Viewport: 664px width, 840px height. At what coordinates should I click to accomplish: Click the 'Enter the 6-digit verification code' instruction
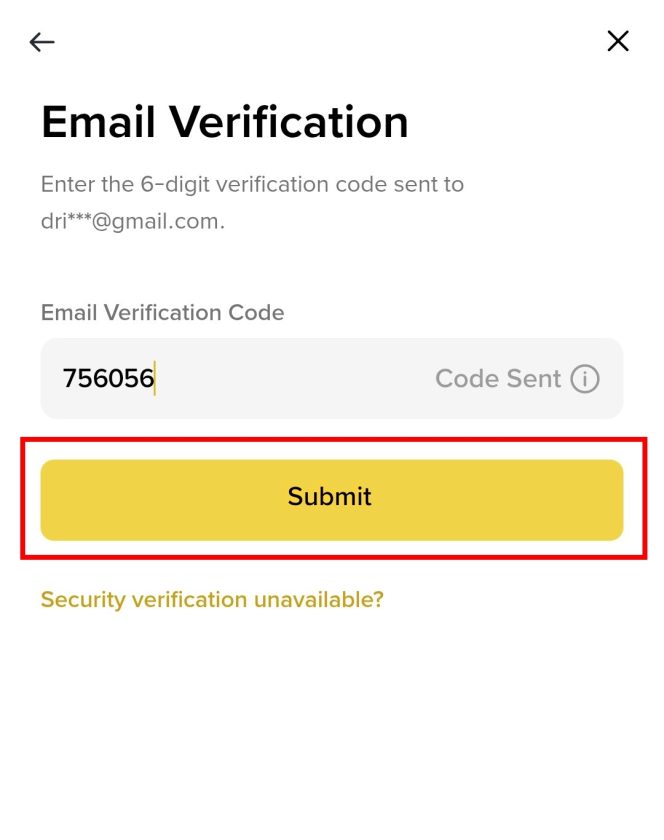point(252,185)
